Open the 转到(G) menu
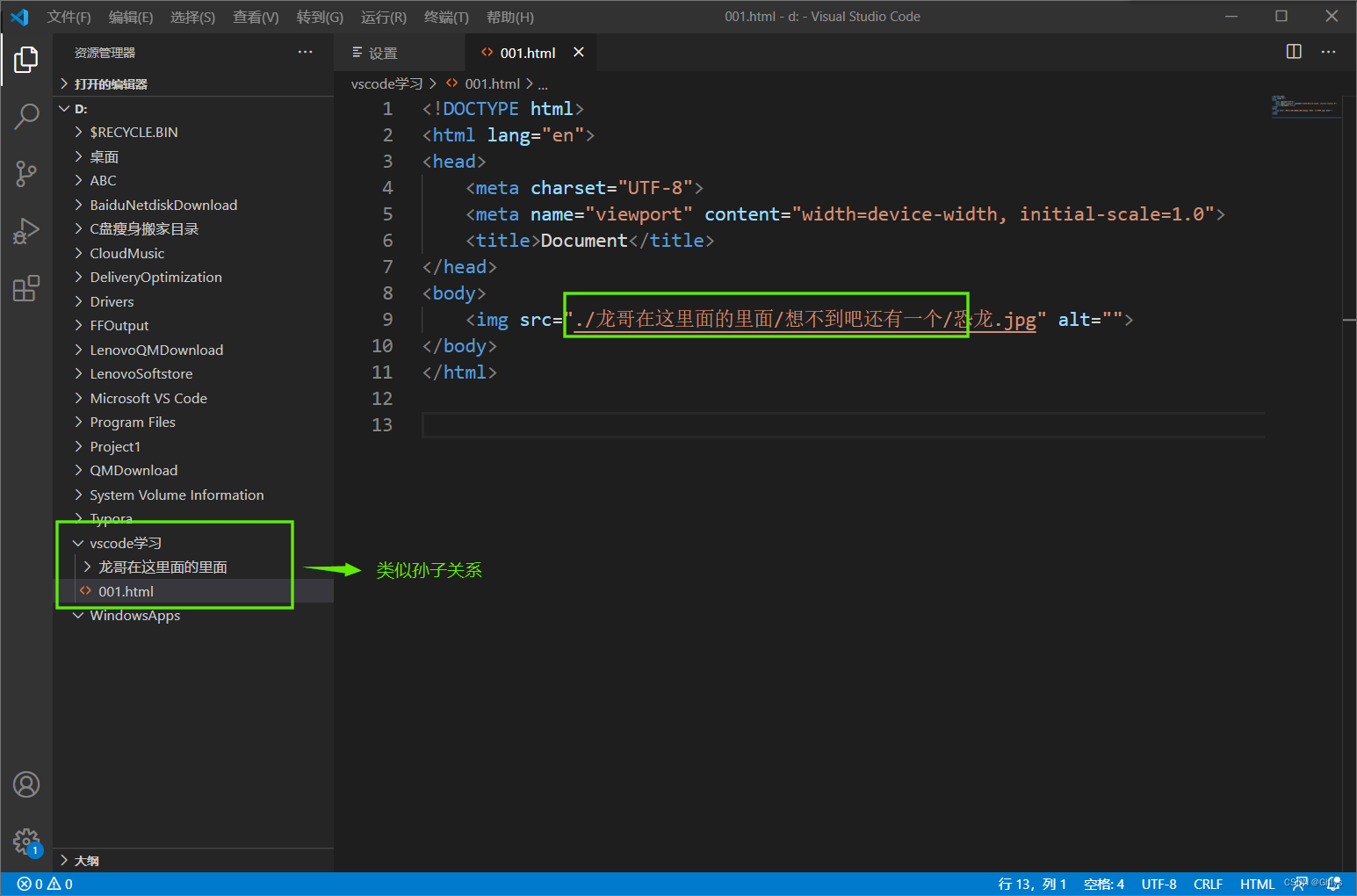 pos(320,17)
